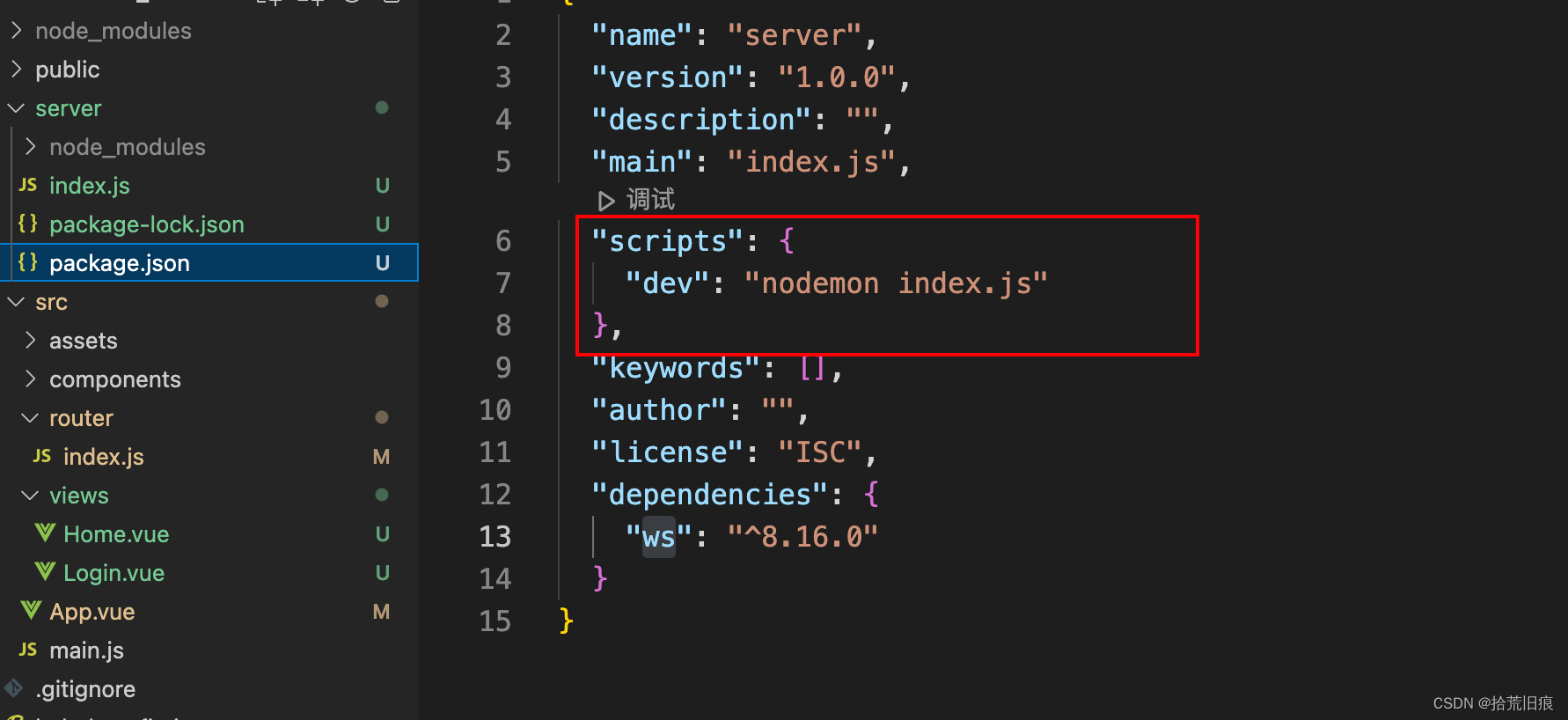Open server index.js via JS icon

pyautogui.click(x=28, y=185)
